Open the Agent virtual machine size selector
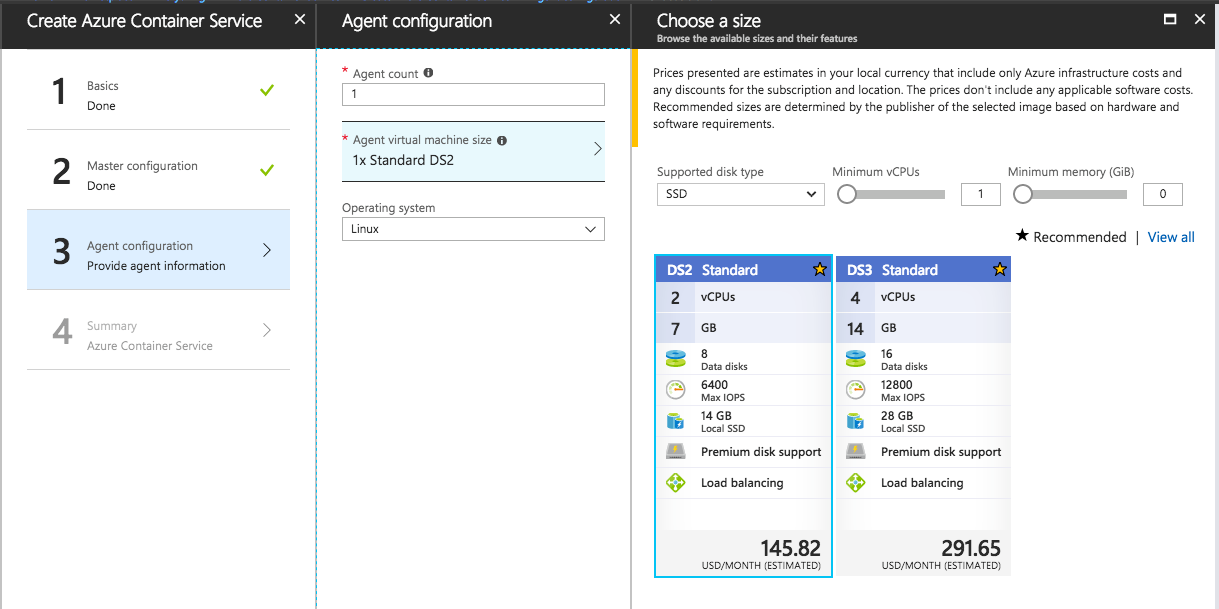This screenshot has width=1219, height=609. pos(473,150)
